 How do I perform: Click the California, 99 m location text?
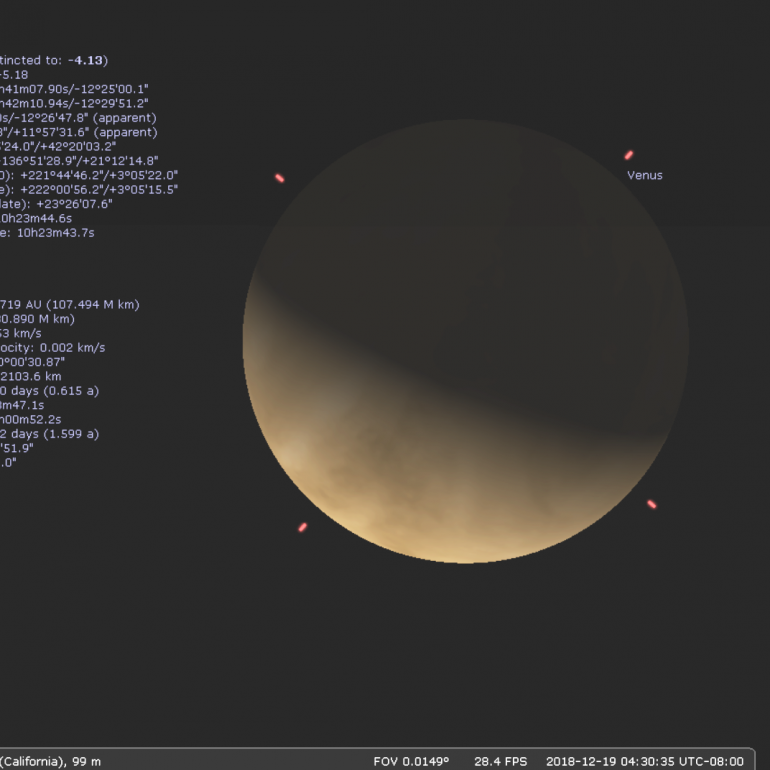pyautogui.click(x=50, y=761)
